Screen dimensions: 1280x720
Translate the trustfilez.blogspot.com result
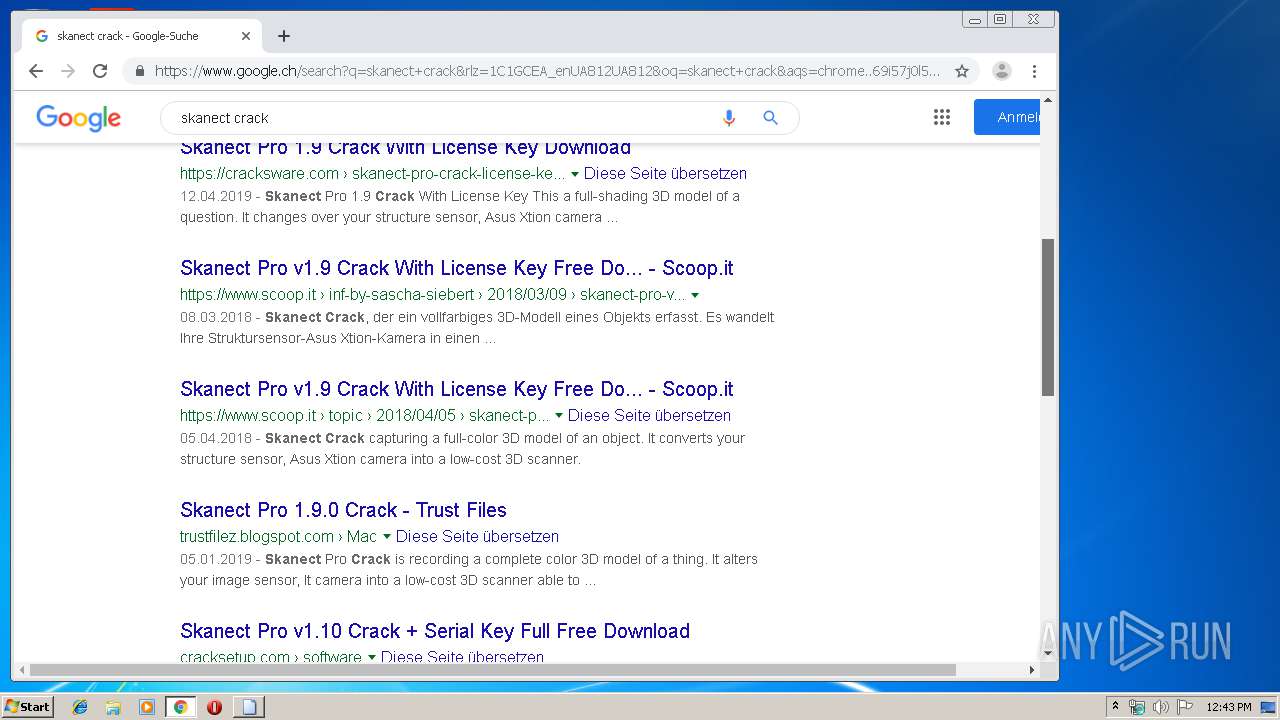(x=477, y=536)
